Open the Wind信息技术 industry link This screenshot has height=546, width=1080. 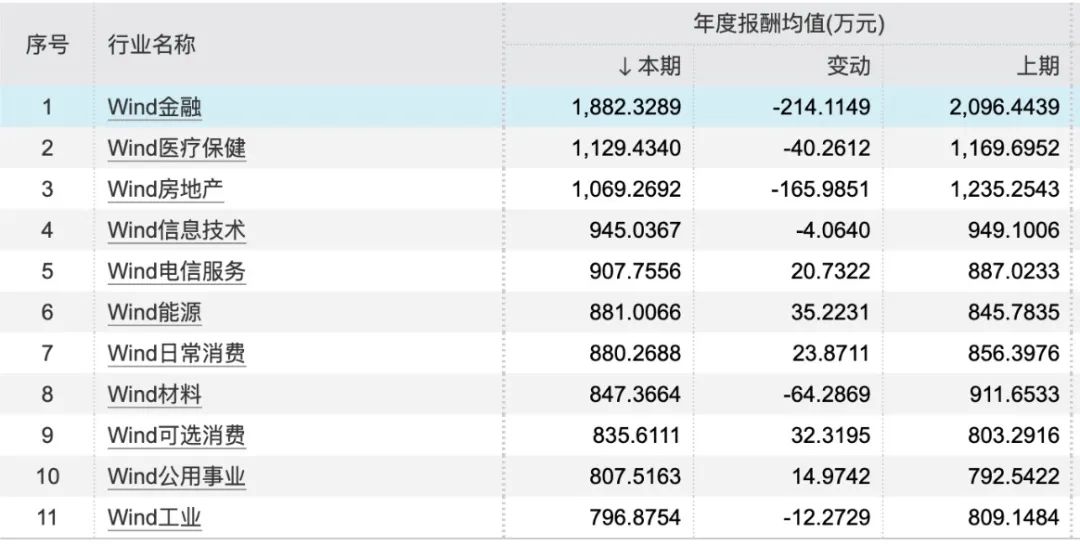(176, 230)
